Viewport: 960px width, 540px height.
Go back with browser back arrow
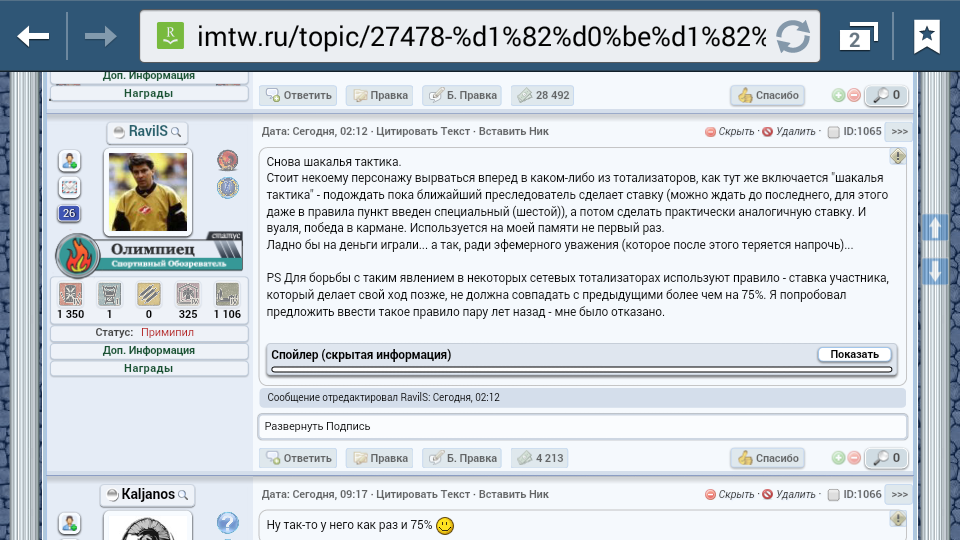tap(33, 37)
